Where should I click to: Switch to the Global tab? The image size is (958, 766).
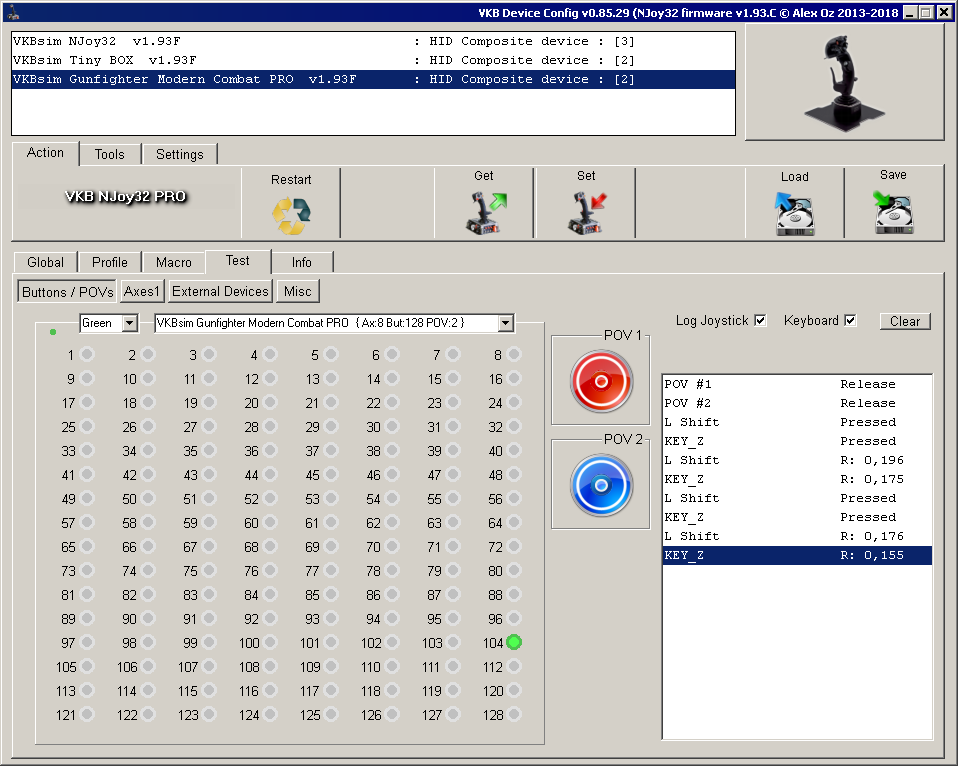pyautogui.click(x=45, y=262)
